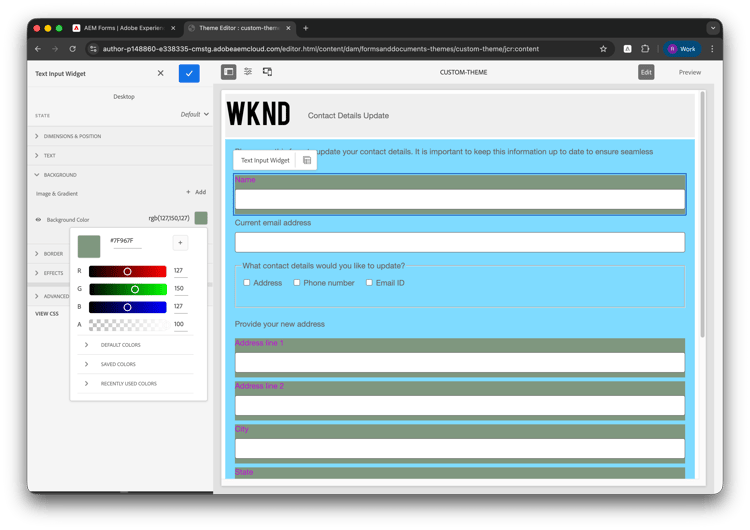This screenshot has width=750, height=530.
Task: Switch to the Theme Editor tab
Action: point(239,28)
